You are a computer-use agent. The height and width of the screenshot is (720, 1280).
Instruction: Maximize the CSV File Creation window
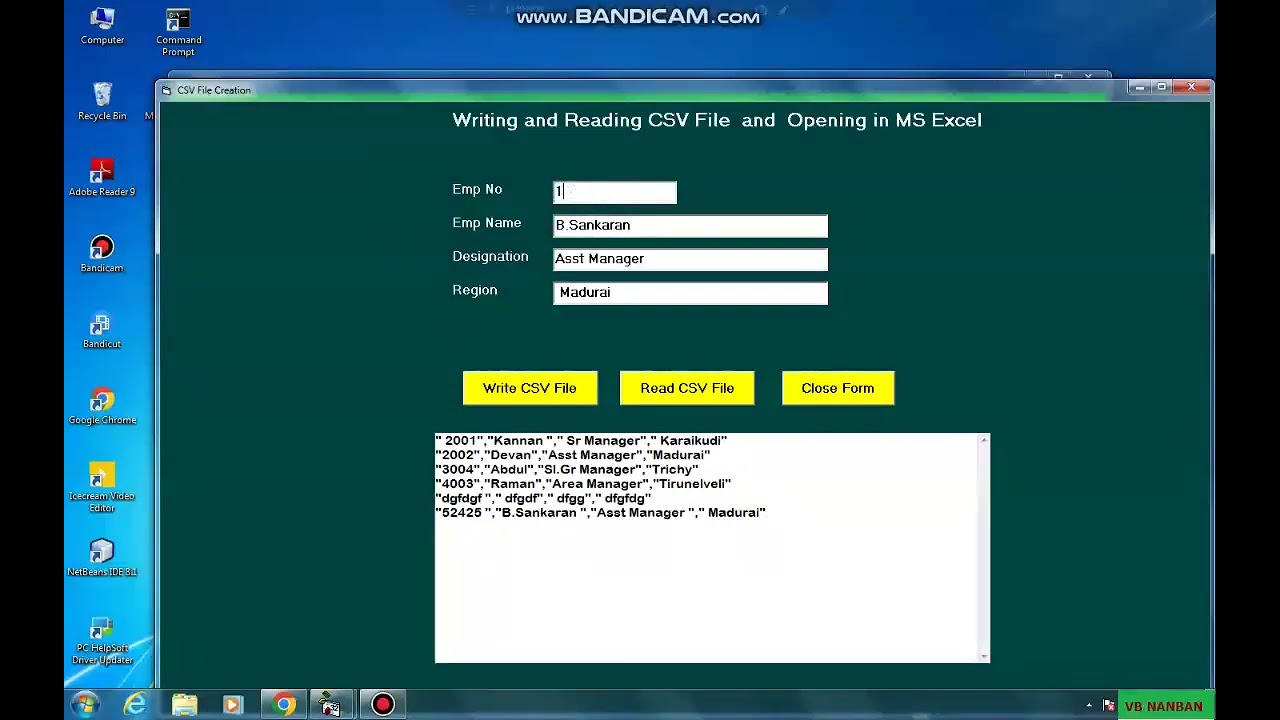1162,88
